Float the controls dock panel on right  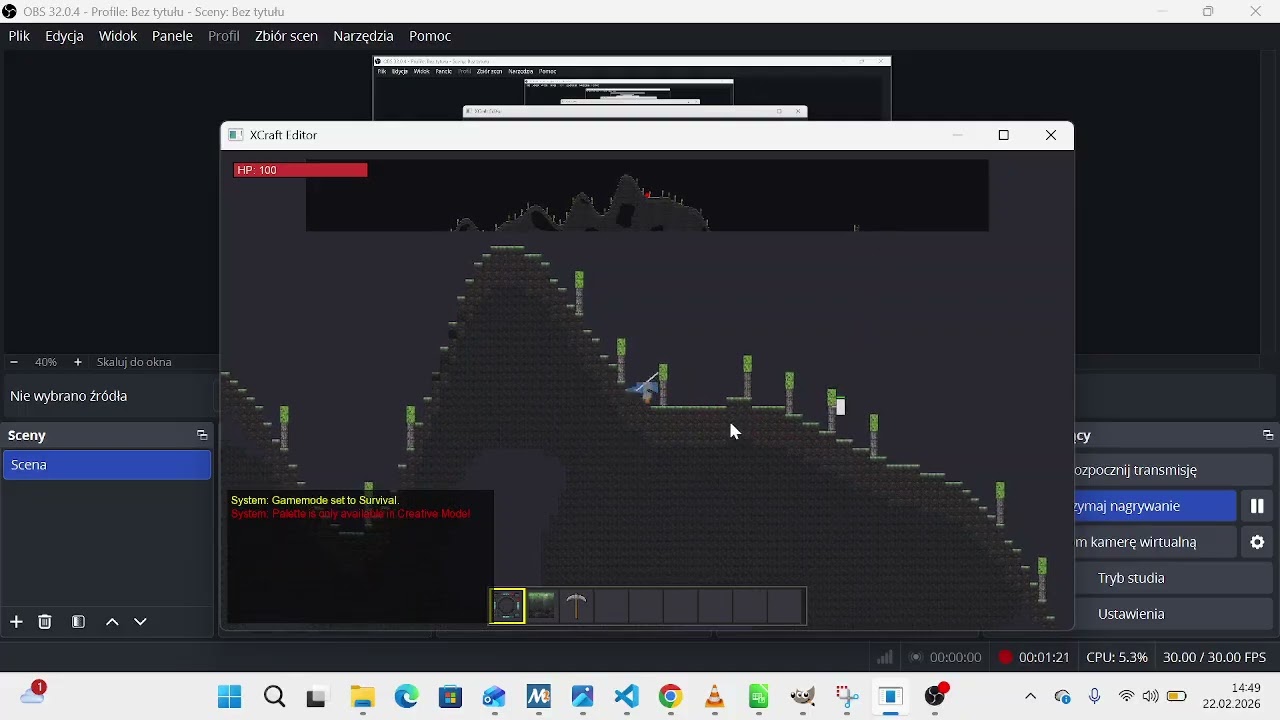click(x=1268, y=435)
